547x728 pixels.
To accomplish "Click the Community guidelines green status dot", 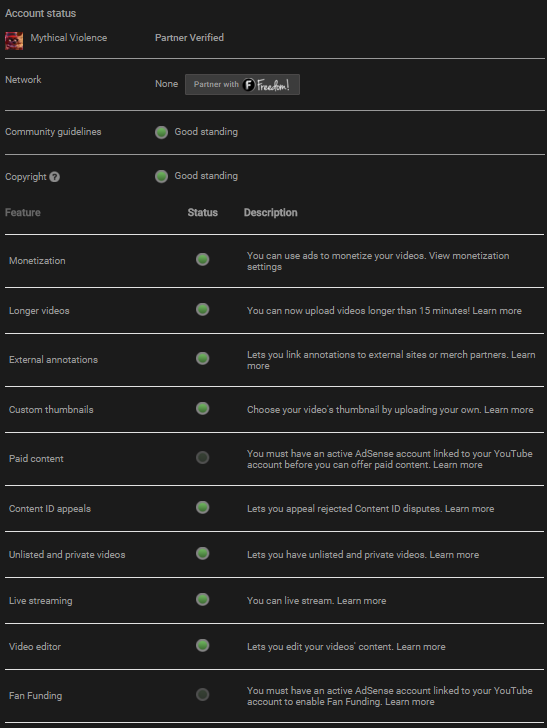I will click(x=161, y=132).
